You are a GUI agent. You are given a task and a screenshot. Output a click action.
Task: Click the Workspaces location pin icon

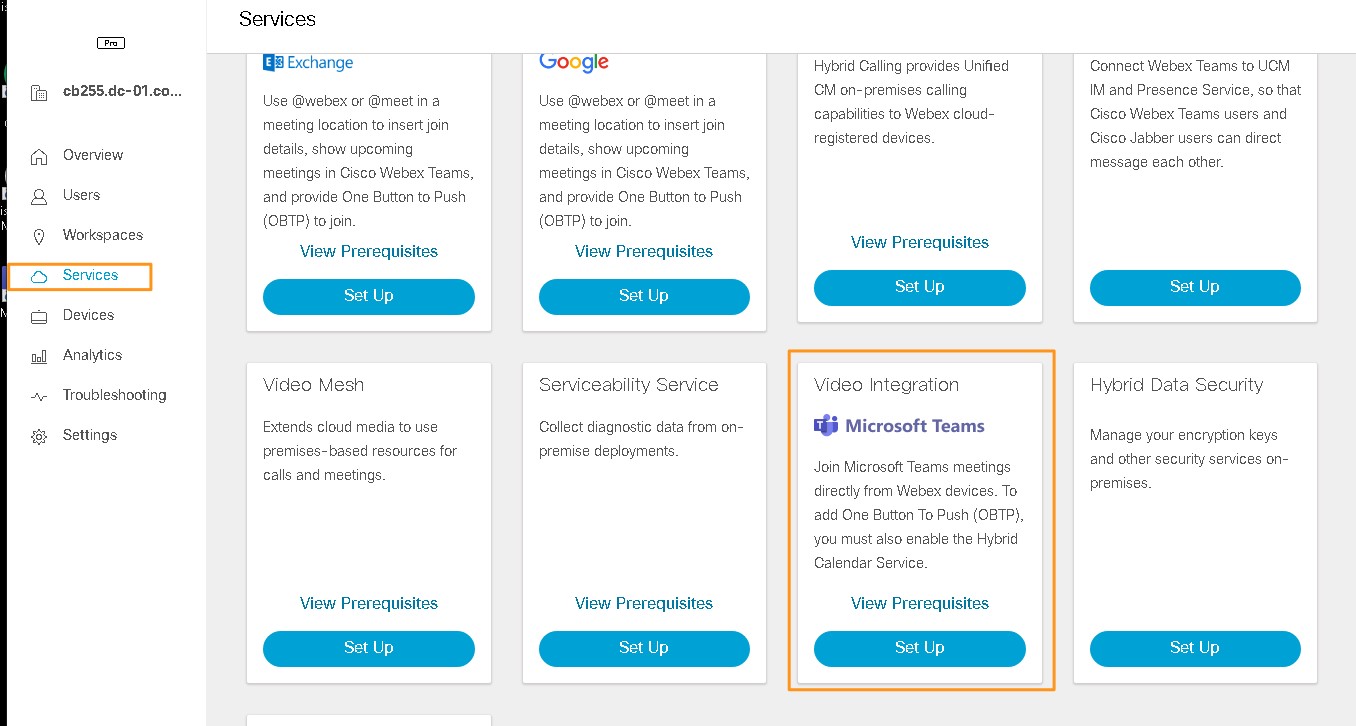[x=39, y=236]
